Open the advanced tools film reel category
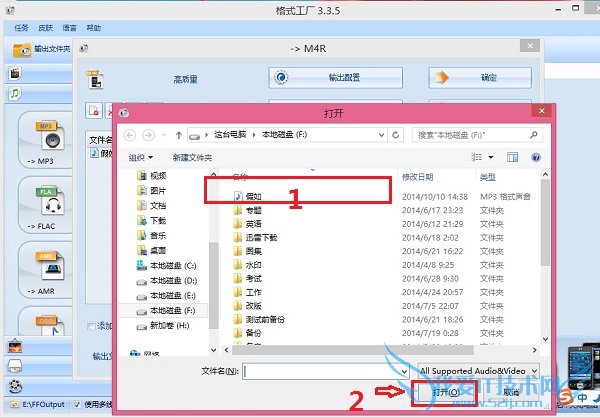 point(15,386)
